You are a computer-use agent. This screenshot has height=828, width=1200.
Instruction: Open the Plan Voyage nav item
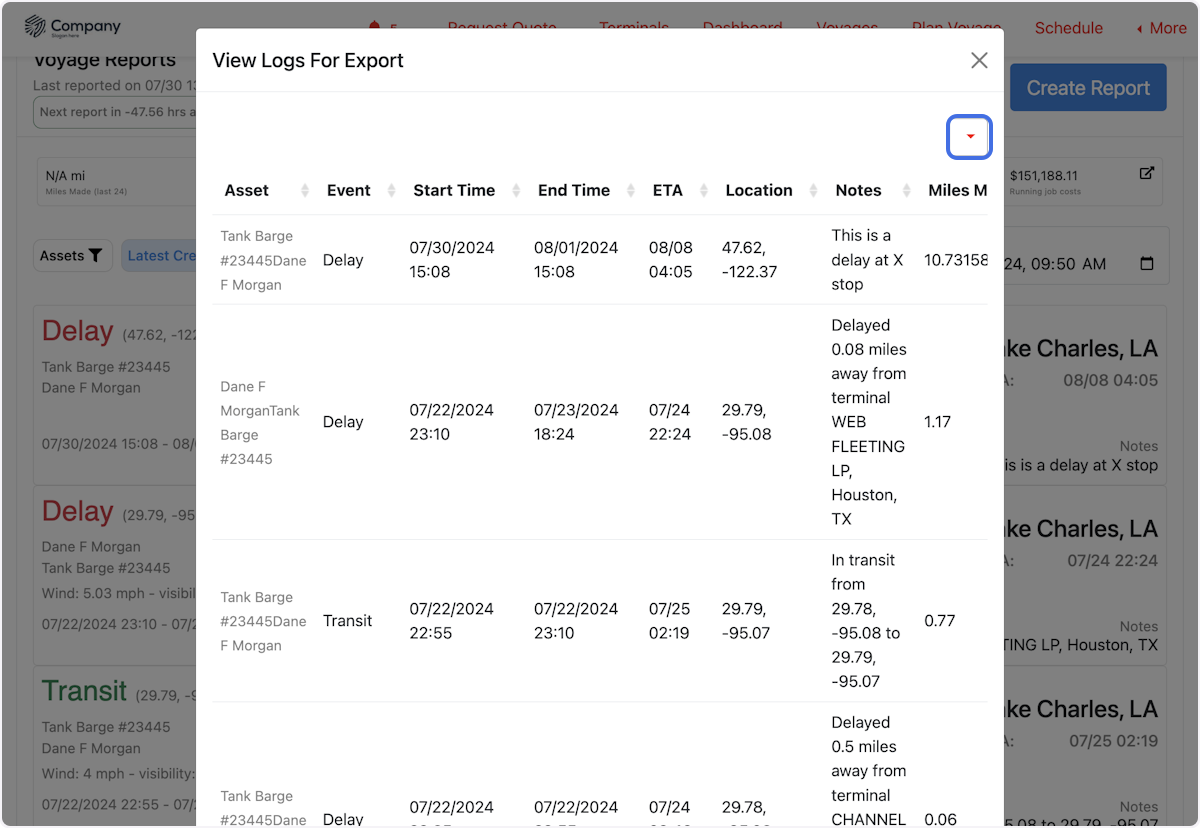click(956, 27)
